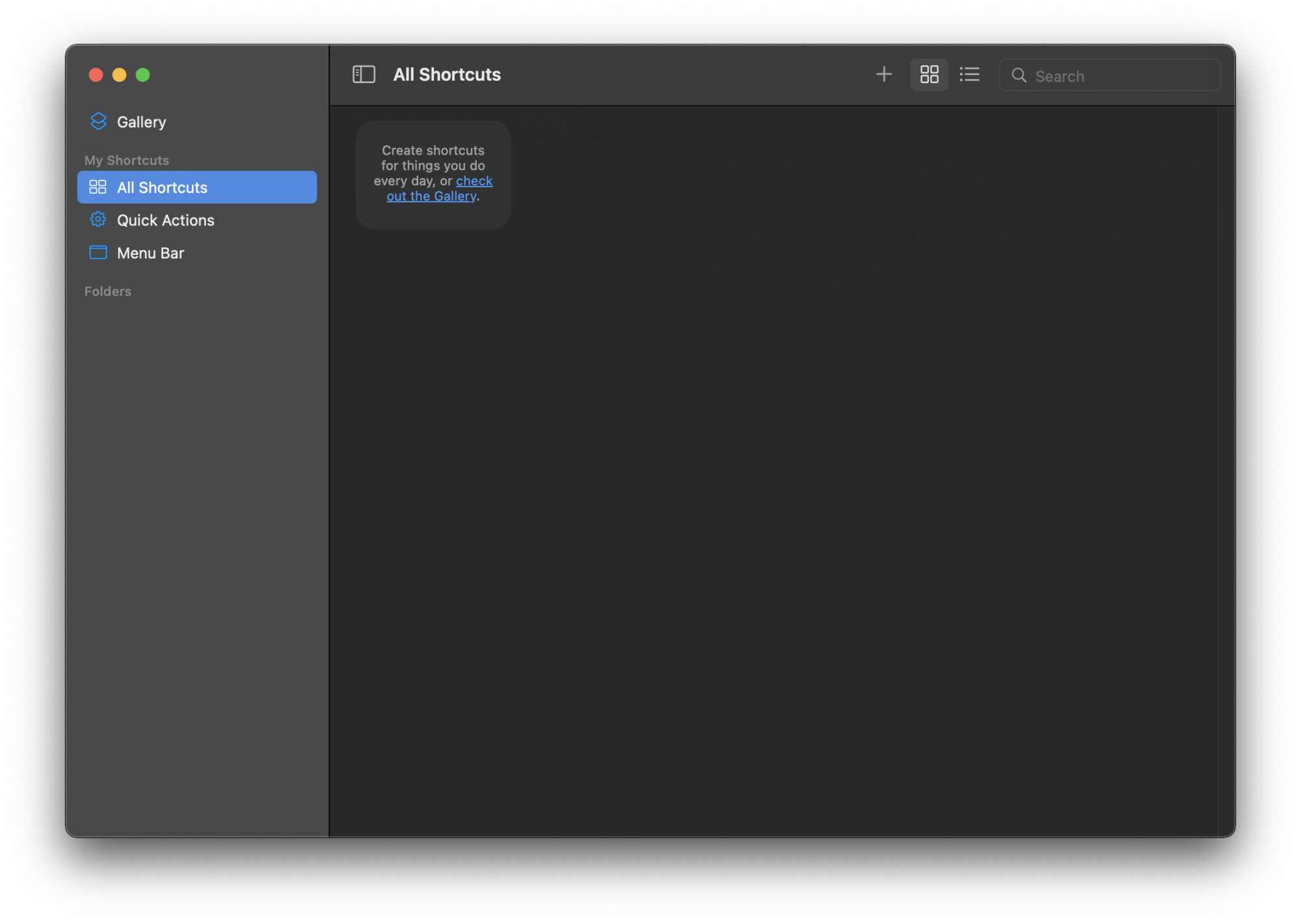Click the Gallery menu item
Image resolution: width=1301 pixels, height=924 pixels.
[141, 122]
